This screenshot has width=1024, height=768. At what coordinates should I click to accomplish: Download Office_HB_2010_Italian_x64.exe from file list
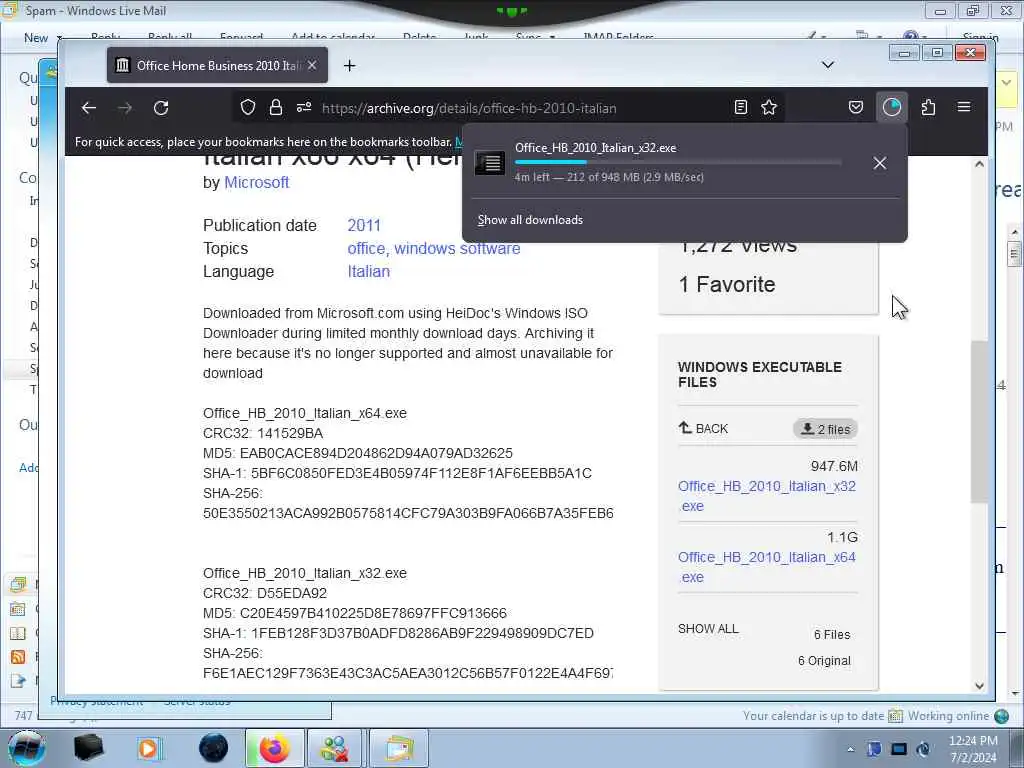click(767, 567)
